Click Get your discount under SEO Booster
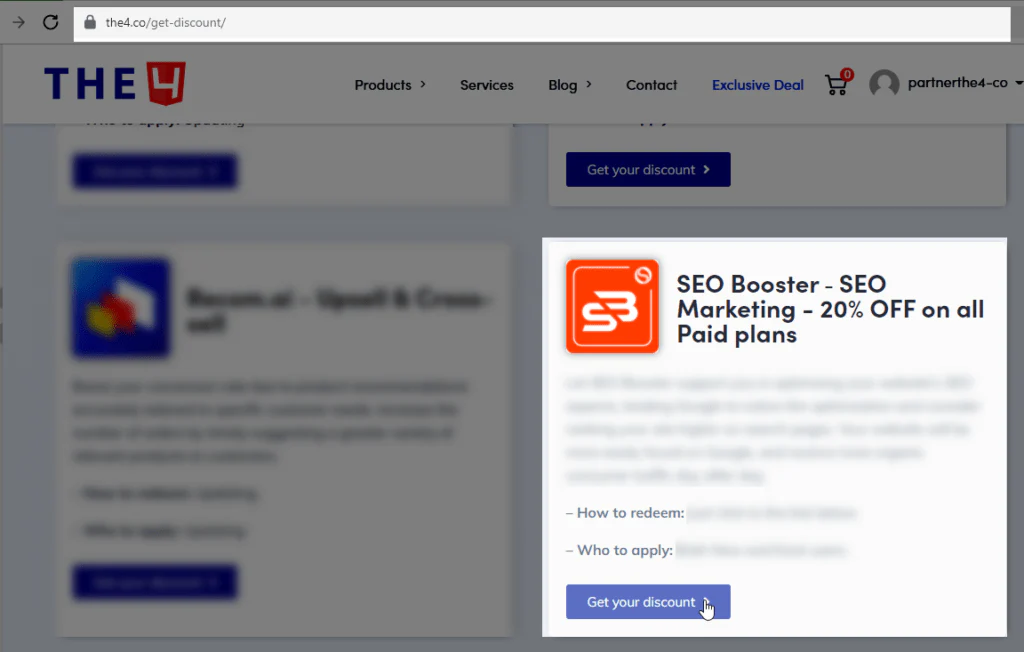This screenshot has height=652, width=1024. tap(648, 602)
